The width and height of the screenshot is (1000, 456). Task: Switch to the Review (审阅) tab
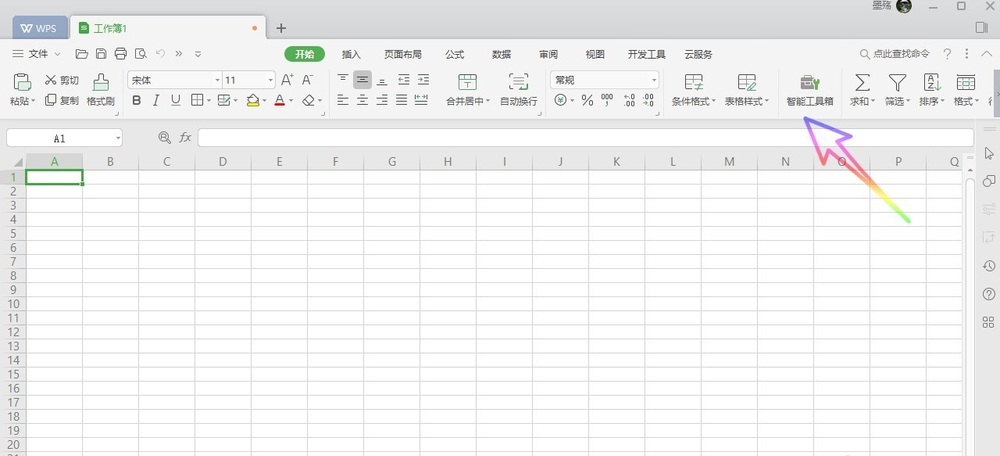click(548, 54)
